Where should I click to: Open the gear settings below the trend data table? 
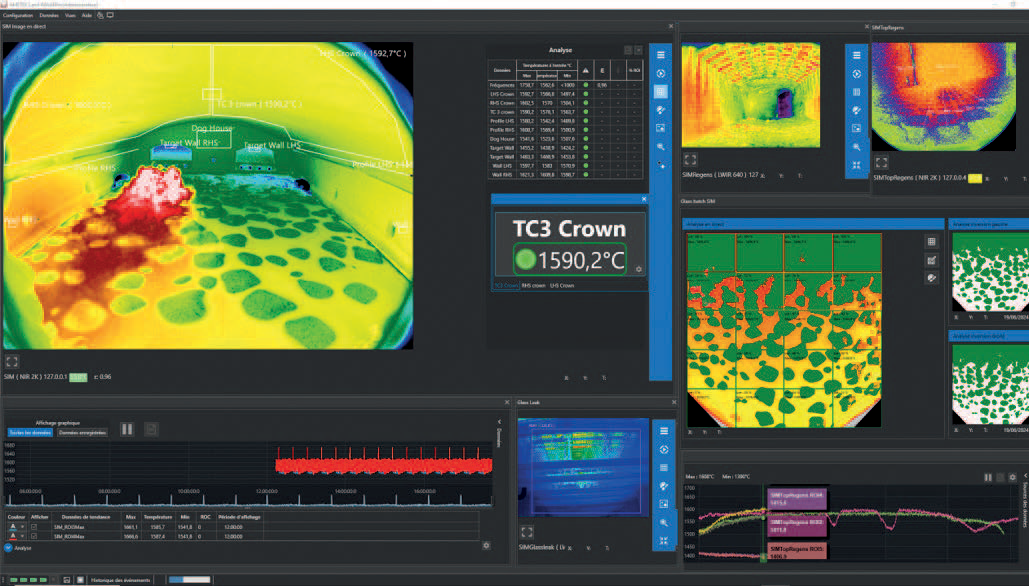pyautogui.click(x=486, y=545)
